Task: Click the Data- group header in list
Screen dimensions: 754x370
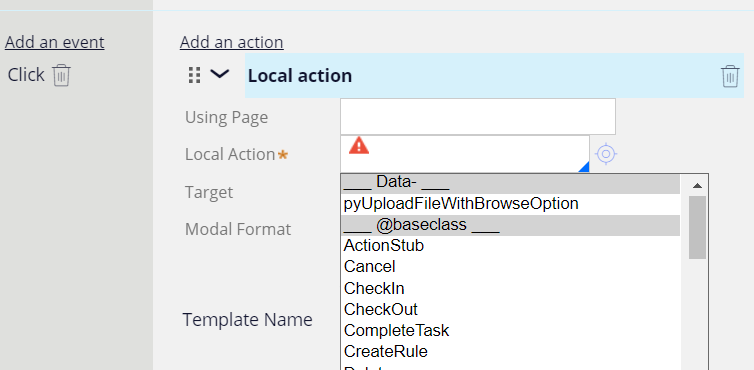Action: click(510, 183)
